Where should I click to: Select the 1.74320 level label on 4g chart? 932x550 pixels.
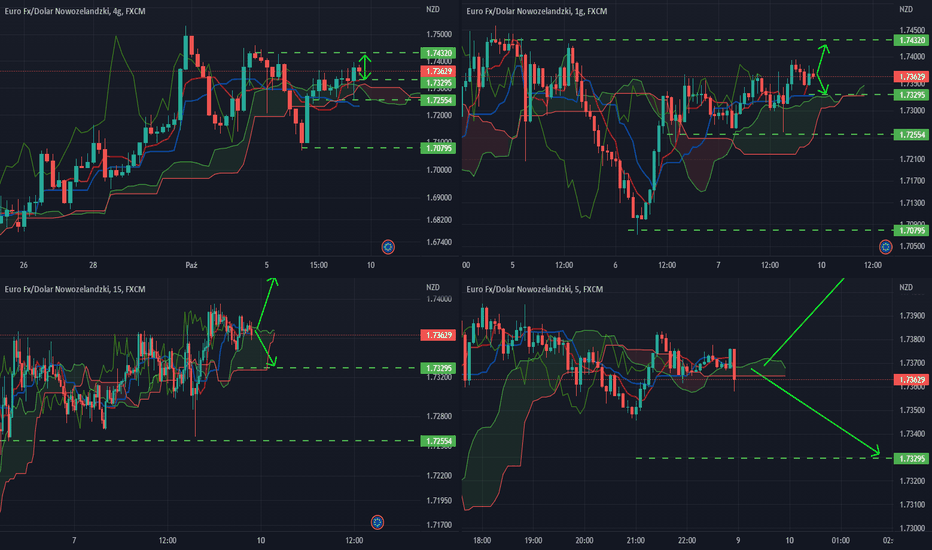click(438, 53)
